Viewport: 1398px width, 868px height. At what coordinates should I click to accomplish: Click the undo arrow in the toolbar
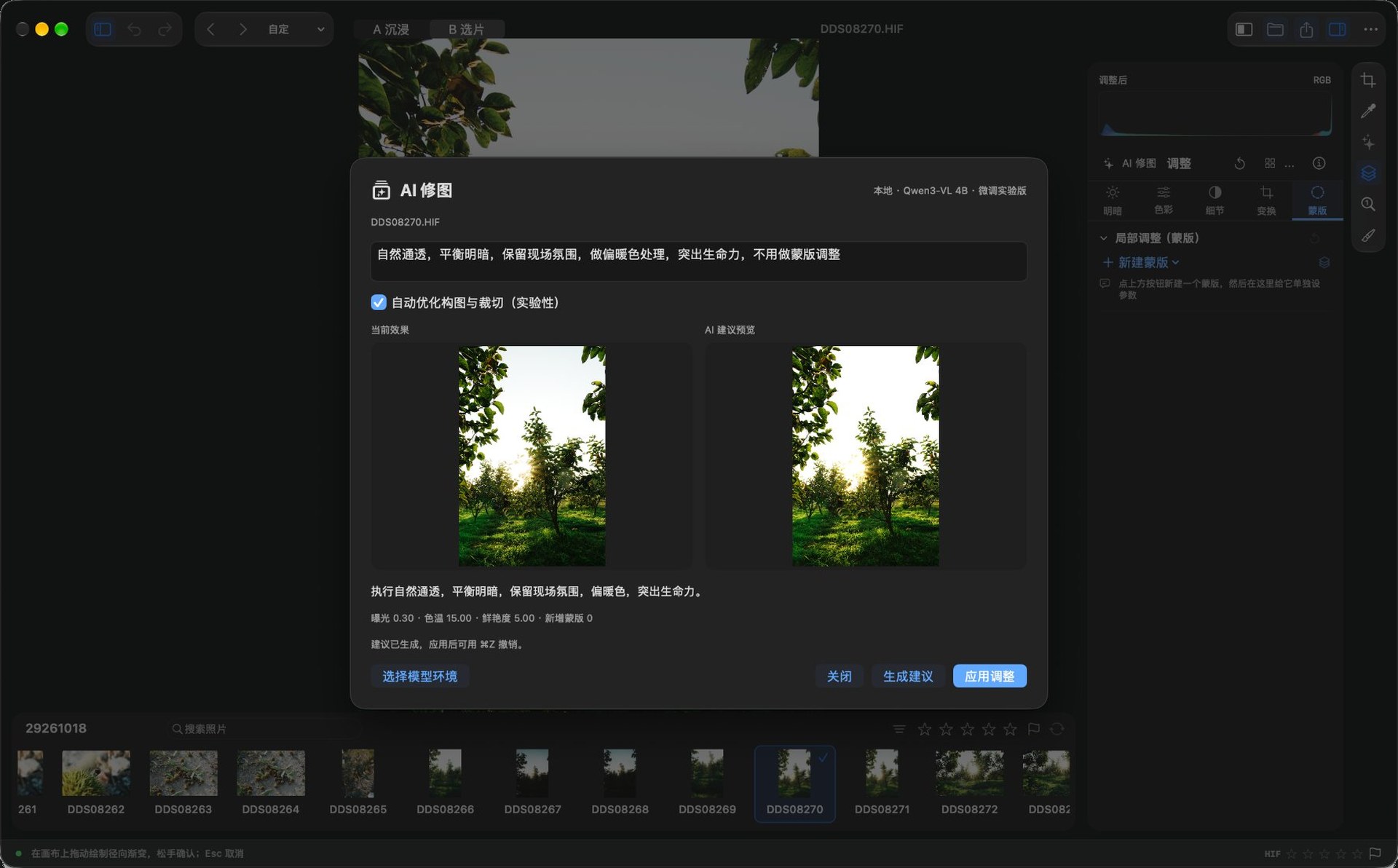[134, 29]
